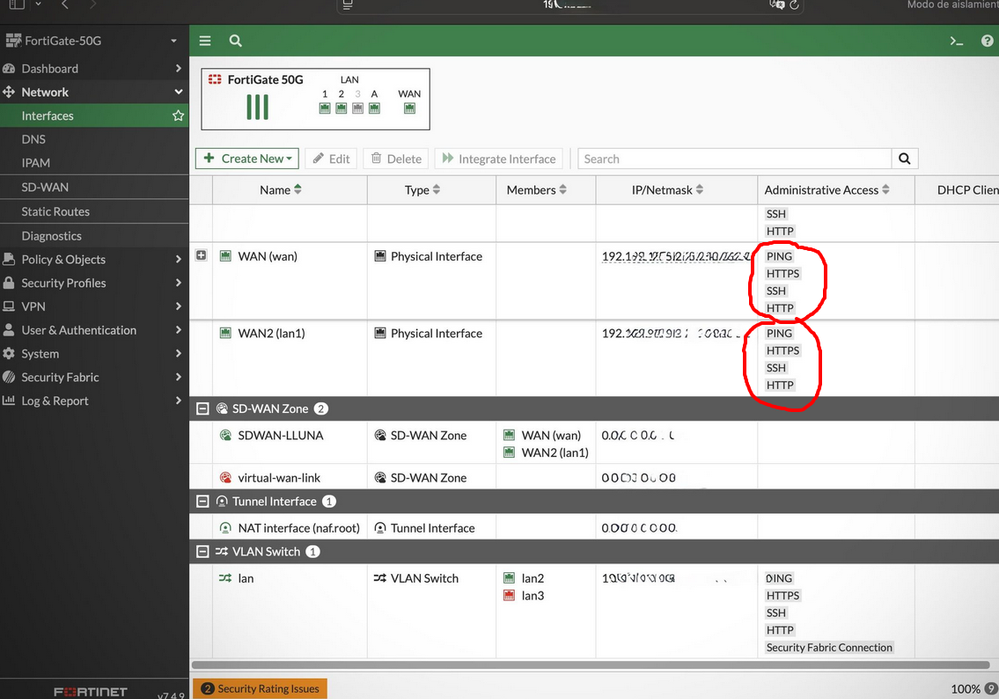Click the WAN port icon in faceplate
The image size is (999, 699).
[x=409, y=108]
